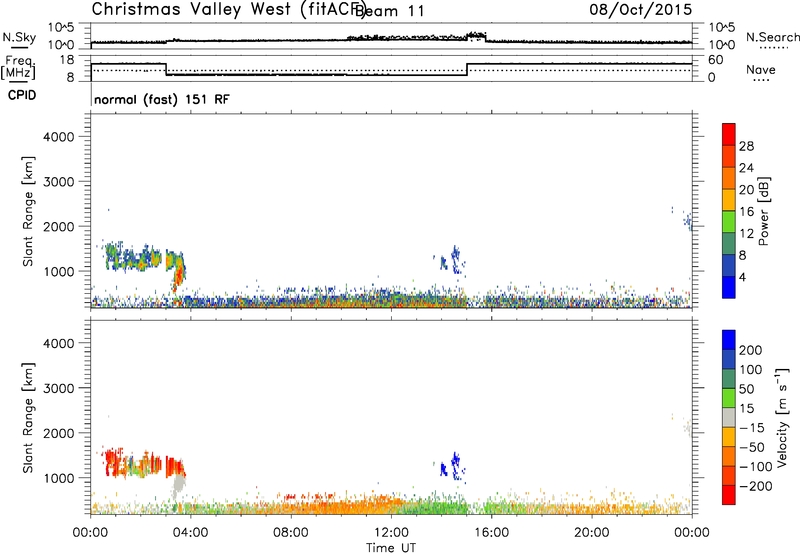
Task: Click the '28' label on the Power colorbar
Action: [x=746, y=146]
